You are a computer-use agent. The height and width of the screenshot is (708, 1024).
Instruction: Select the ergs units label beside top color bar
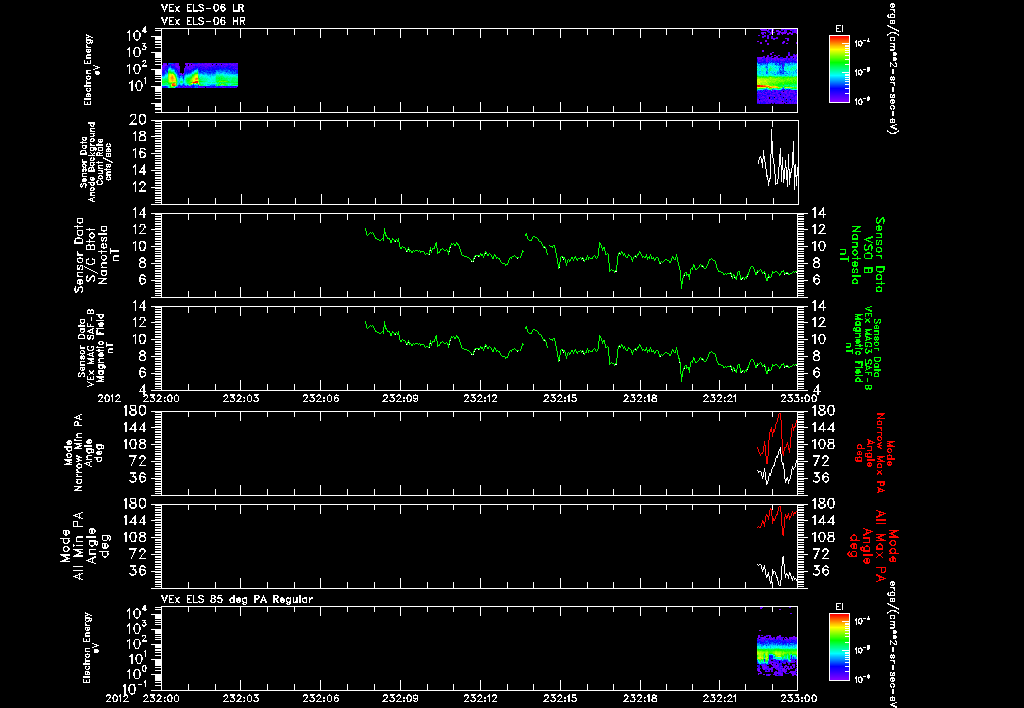(x=891, y=67)
